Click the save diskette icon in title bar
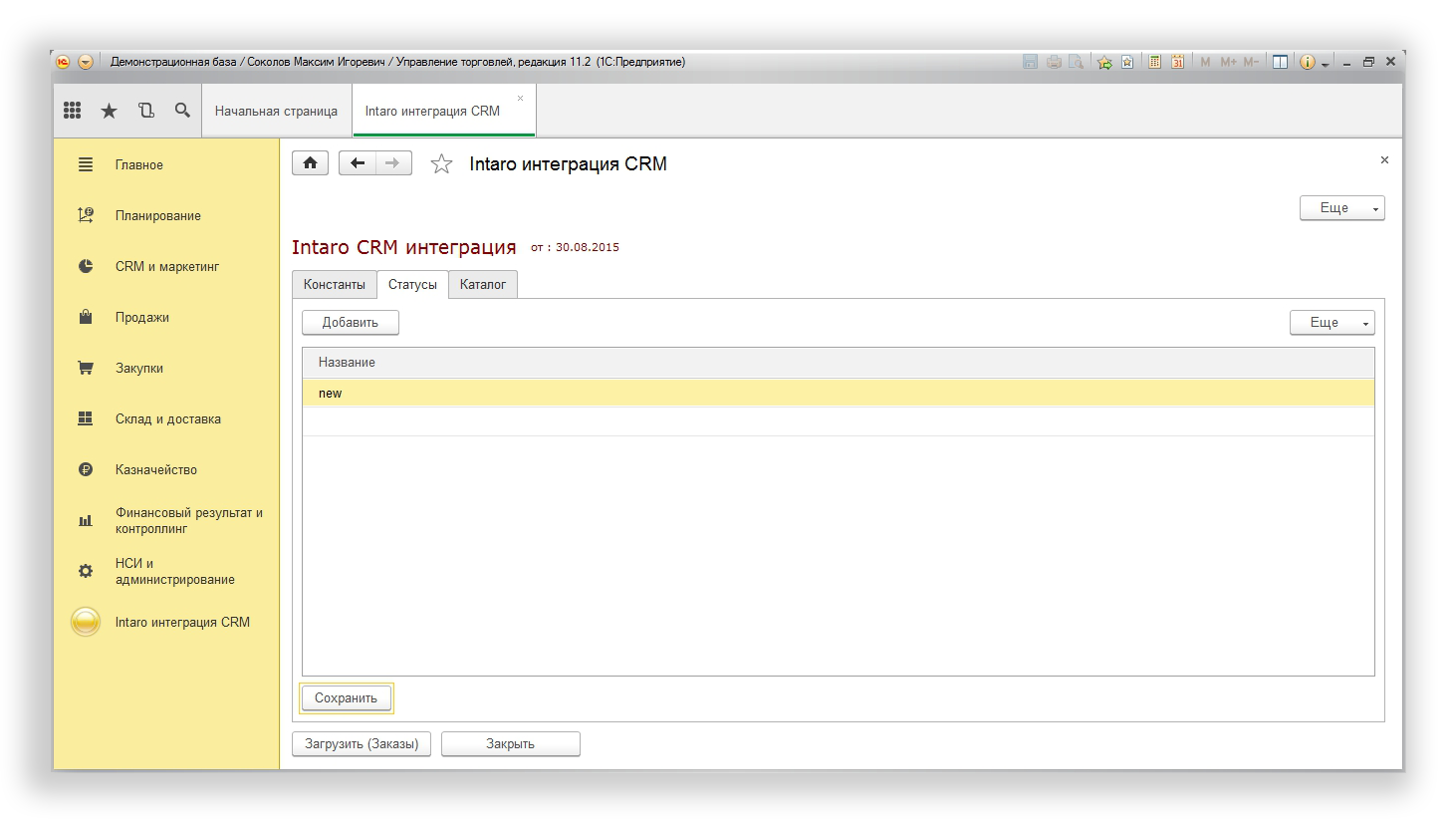This screenshot has height=823, width=1456. click(1030, 62)
